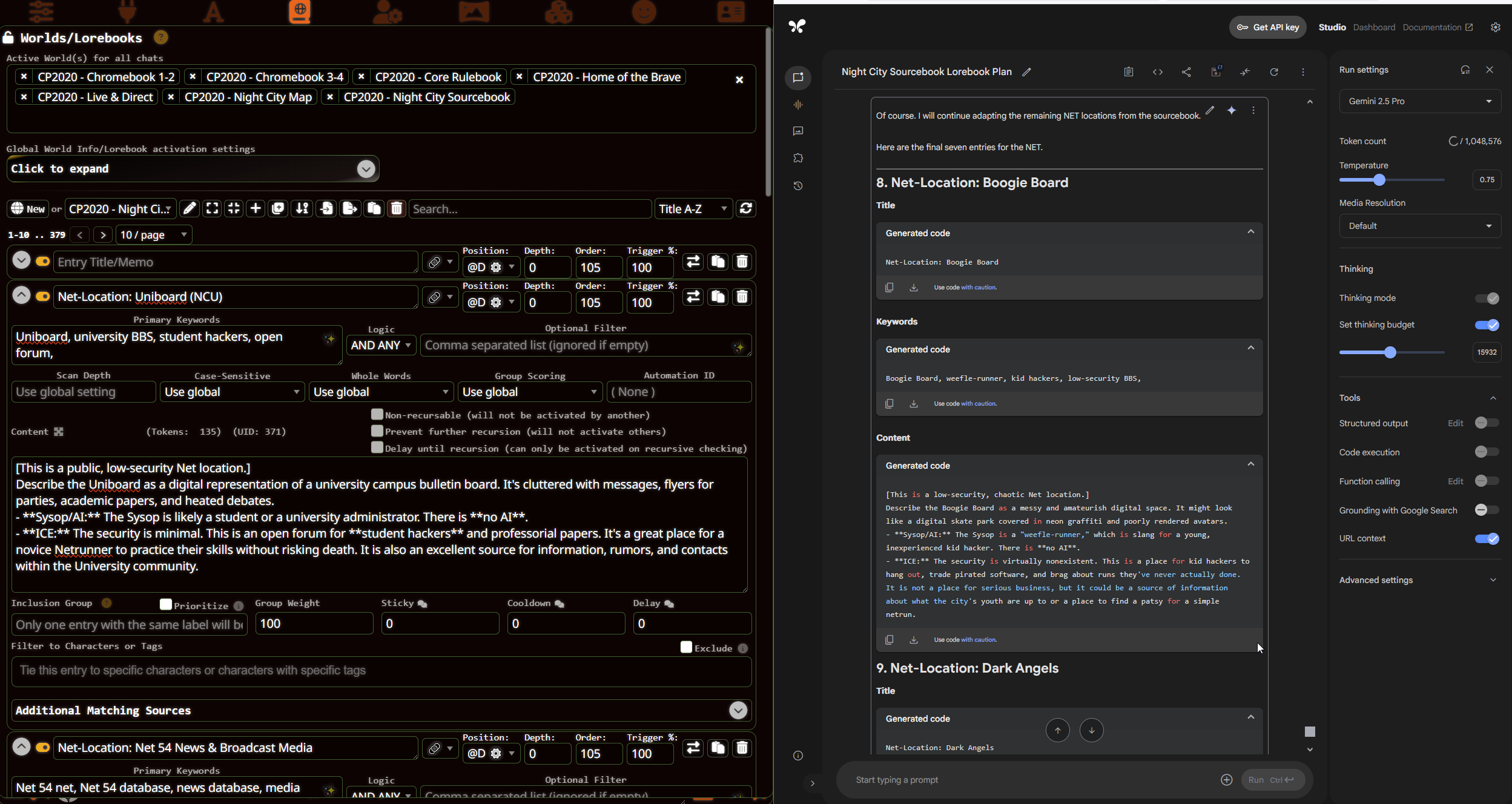Toggle Set thinking budget switch

[1487, 325]
